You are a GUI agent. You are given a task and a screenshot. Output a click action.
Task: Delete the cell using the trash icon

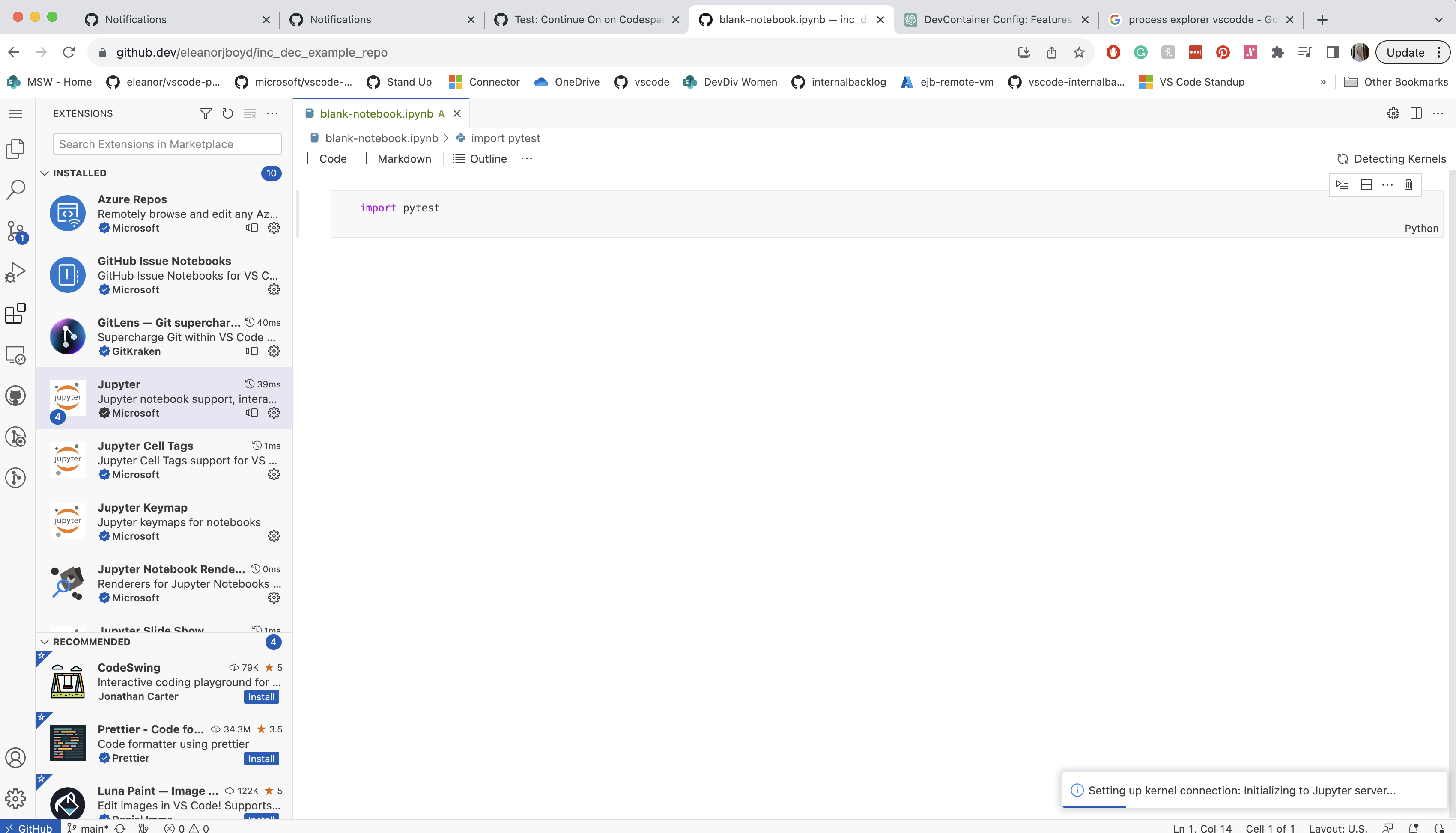pos(1408,184)
